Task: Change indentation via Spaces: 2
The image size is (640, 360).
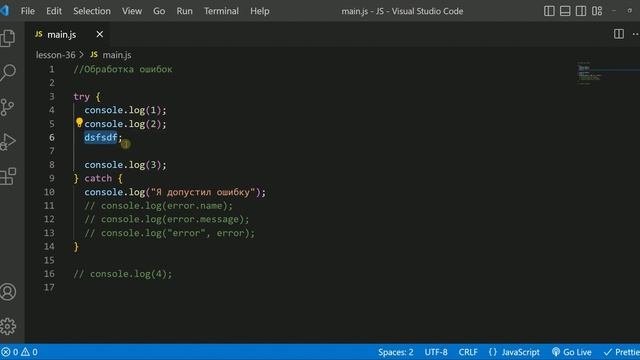Action: tap(396, 352)
